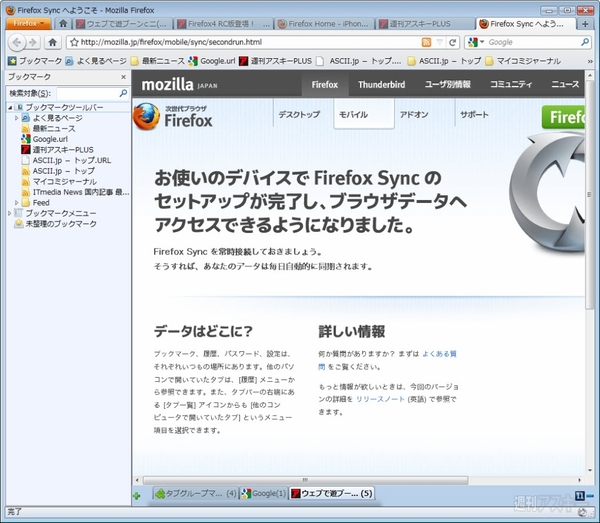Expand ブックマークメニュー tree node
Screen dimensions: 600x523
10,213
